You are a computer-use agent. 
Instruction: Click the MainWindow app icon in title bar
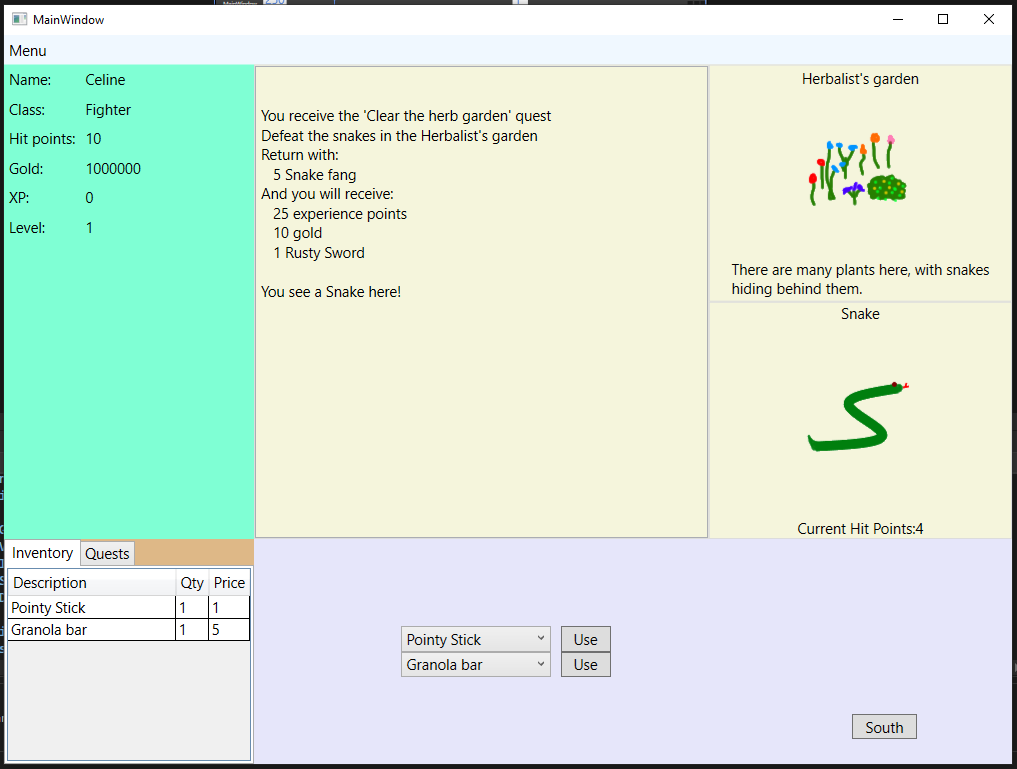point(19,19)
